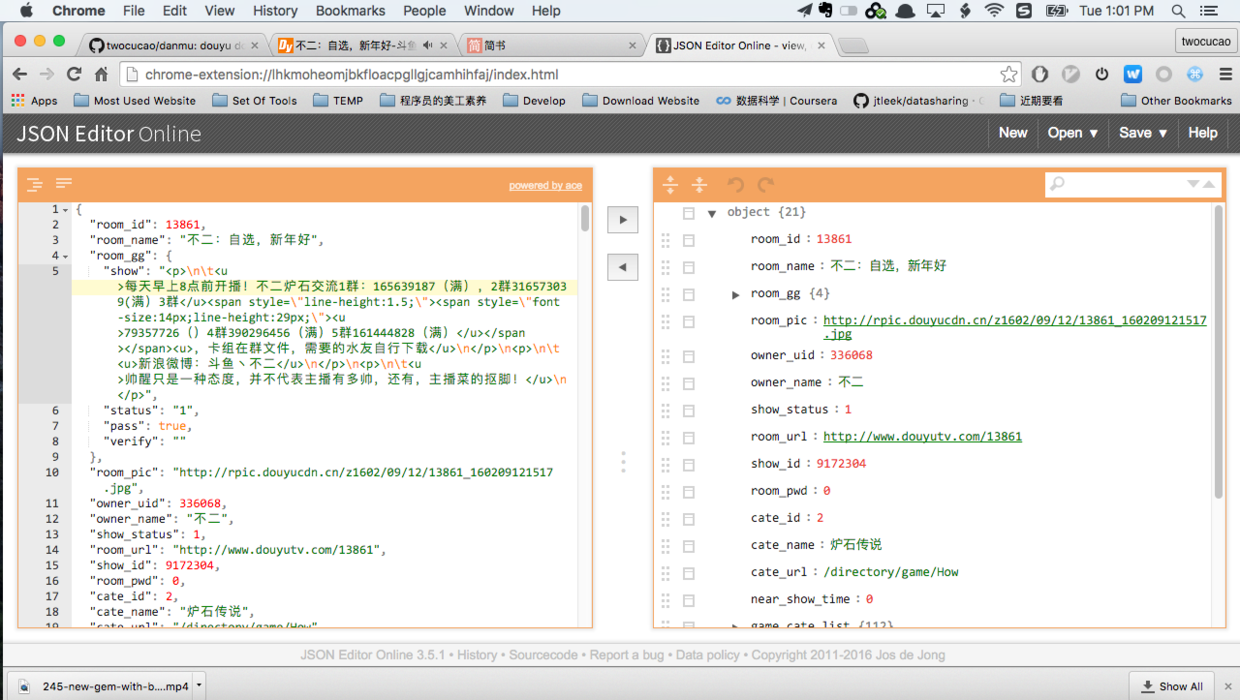The width and height of the screenshot is (1240, 700).
Task: Click the Chrome back arrow
Action: point(20,74)
